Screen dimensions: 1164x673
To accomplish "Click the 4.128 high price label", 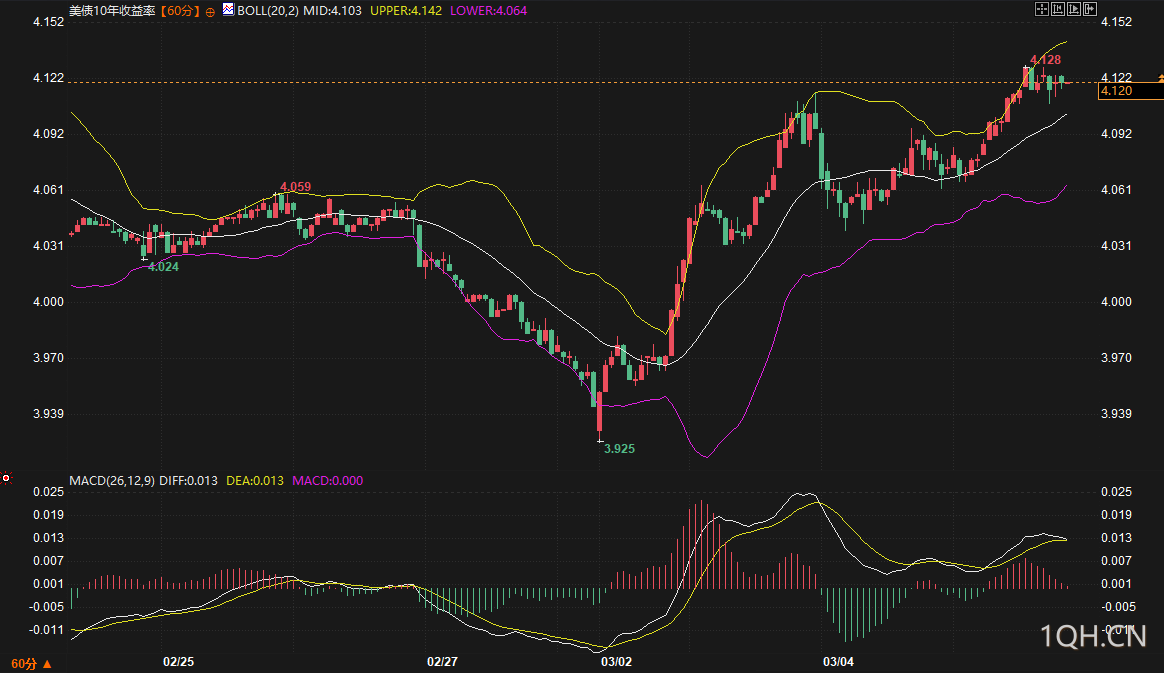I will point(1045,60).
